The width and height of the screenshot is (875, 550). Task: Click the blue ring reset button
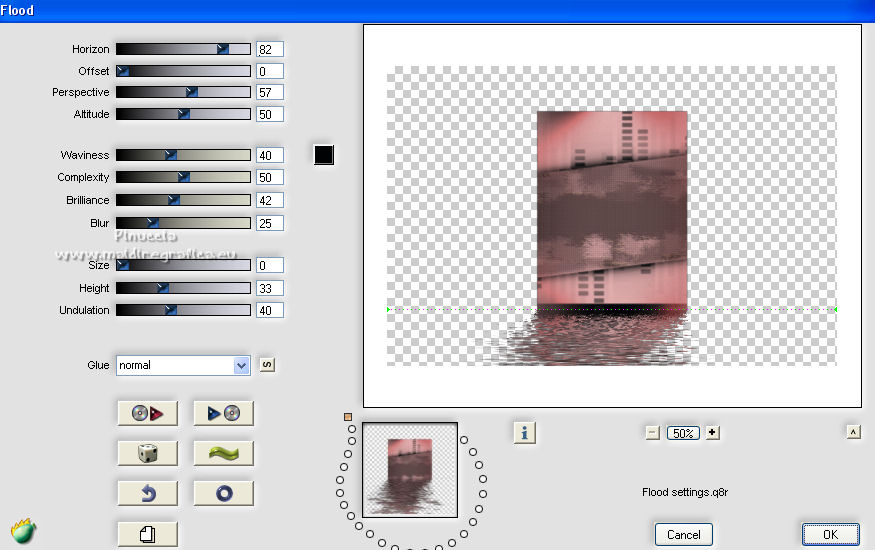coord(224,494)
